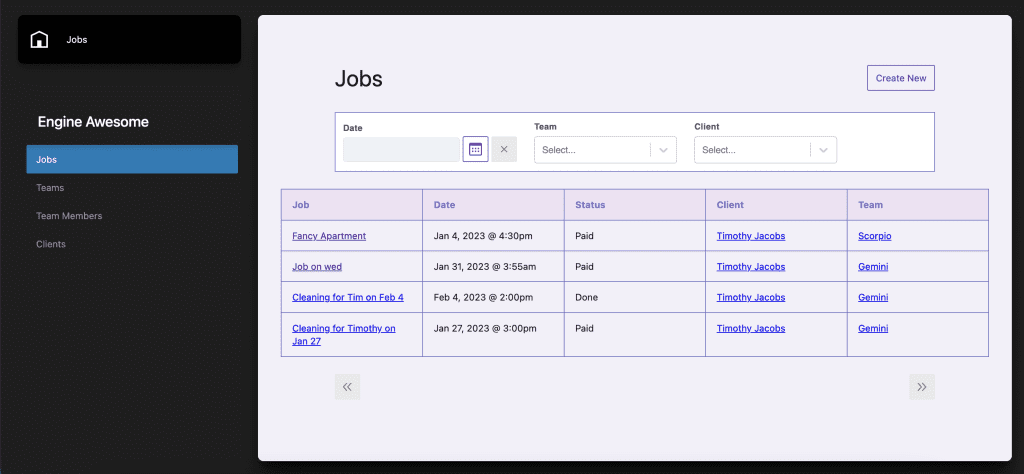The image size is (1024, 474).
Task: Click the home icon in the top bar
Action: pos(39,40)
